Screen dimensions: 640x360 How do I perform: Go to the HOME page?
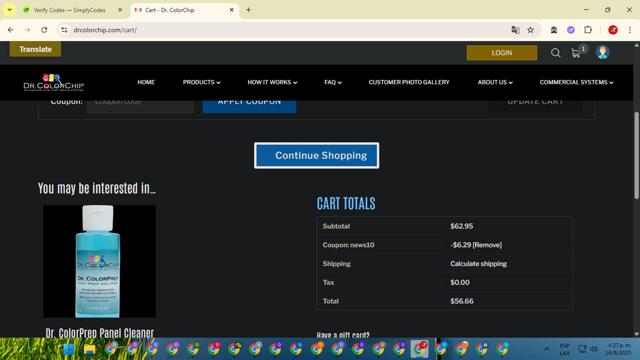click(146, 82)
